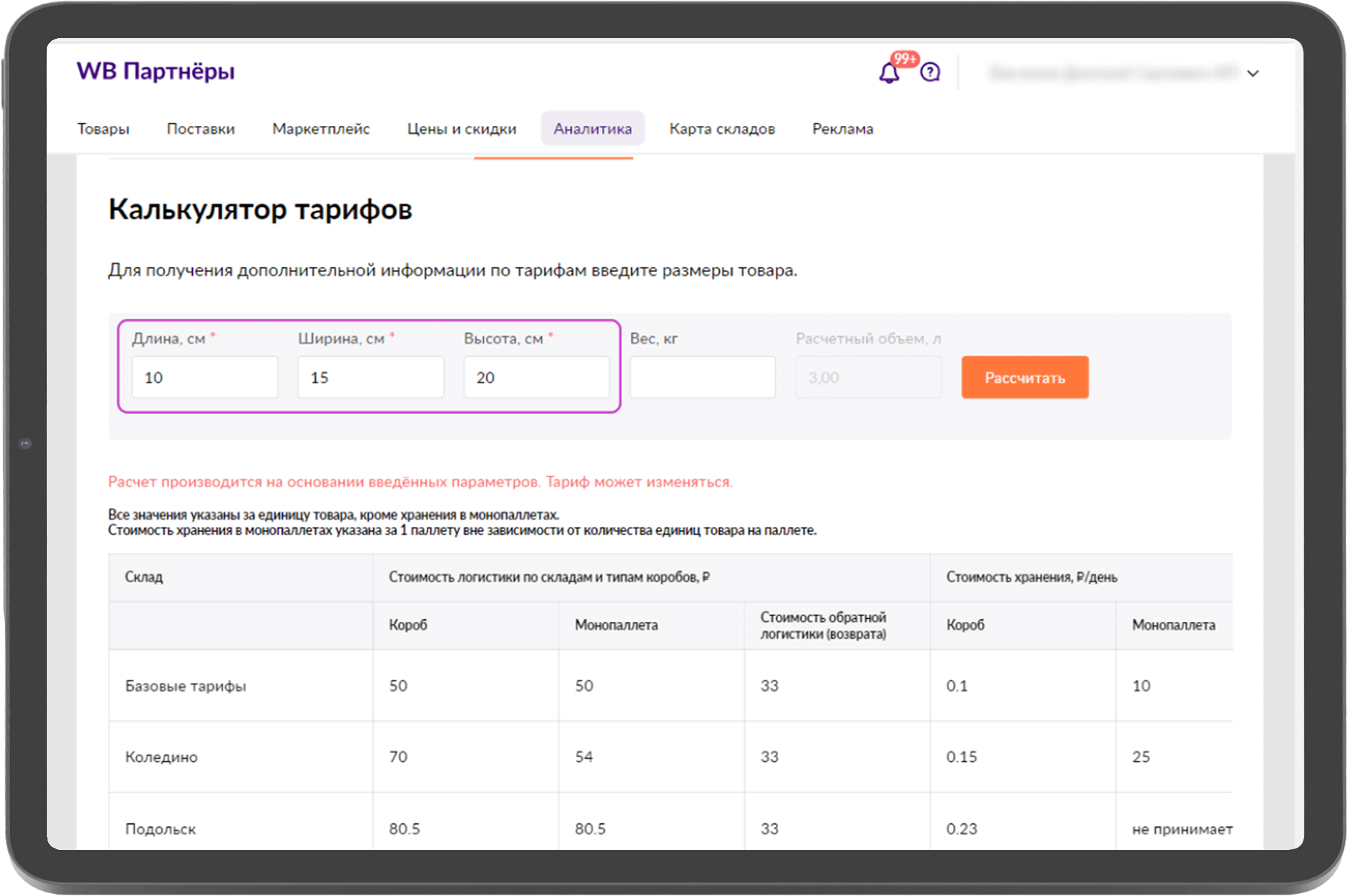Select the Подольск row label
Viewport: 1348px width, 896px height.
pos(160,829)
